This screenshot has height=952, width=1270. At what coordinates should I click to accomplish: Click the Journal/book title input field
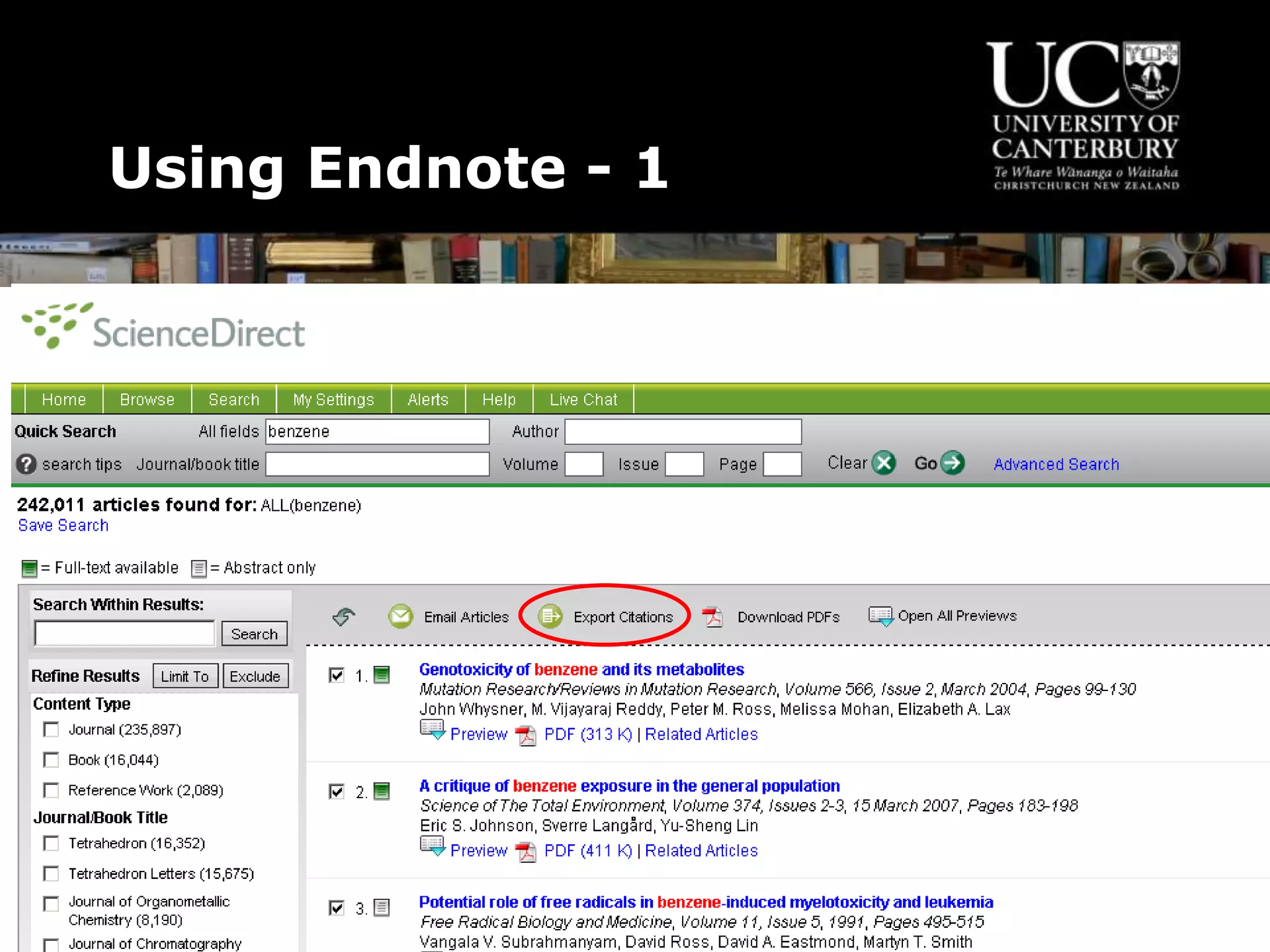[378, 464]
